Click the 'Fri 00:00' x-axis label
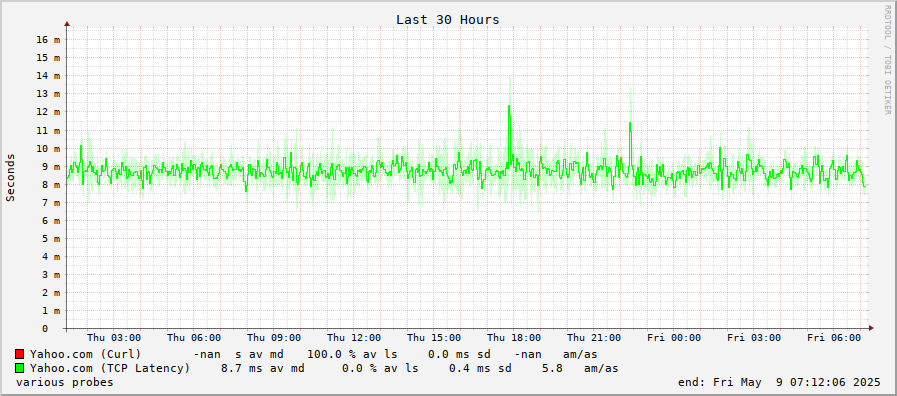 (x=674, y=338)
